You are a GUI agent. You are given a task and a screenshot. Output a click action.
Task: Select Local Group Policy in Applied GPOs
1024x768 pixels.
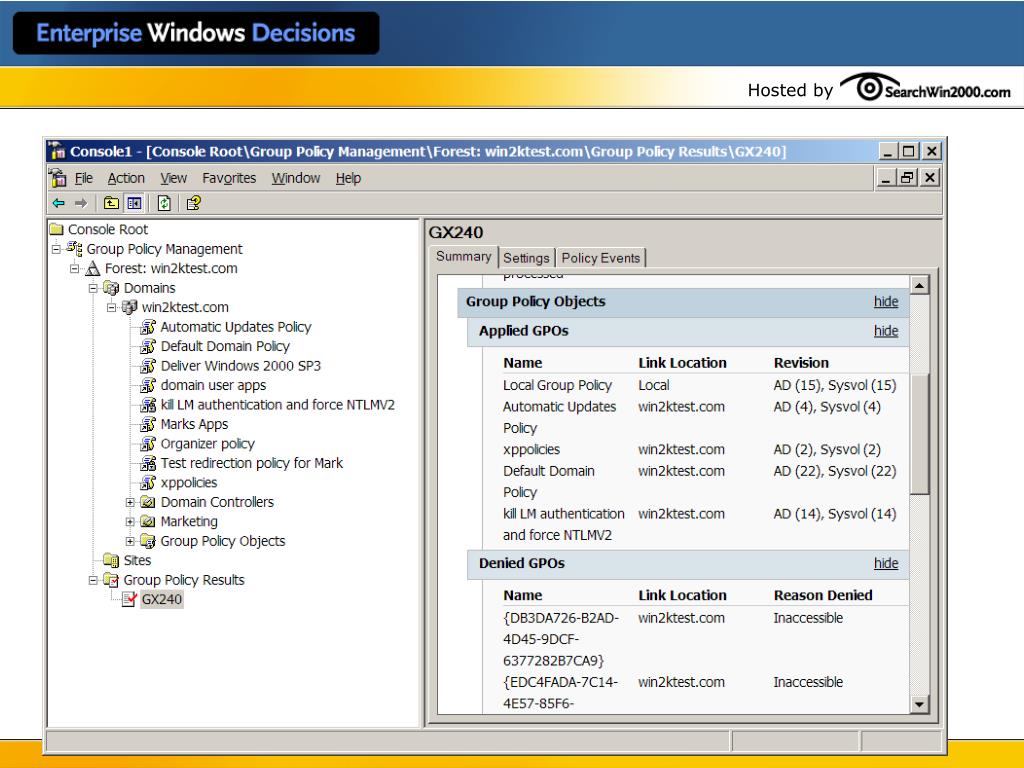[x=557, y=385]
